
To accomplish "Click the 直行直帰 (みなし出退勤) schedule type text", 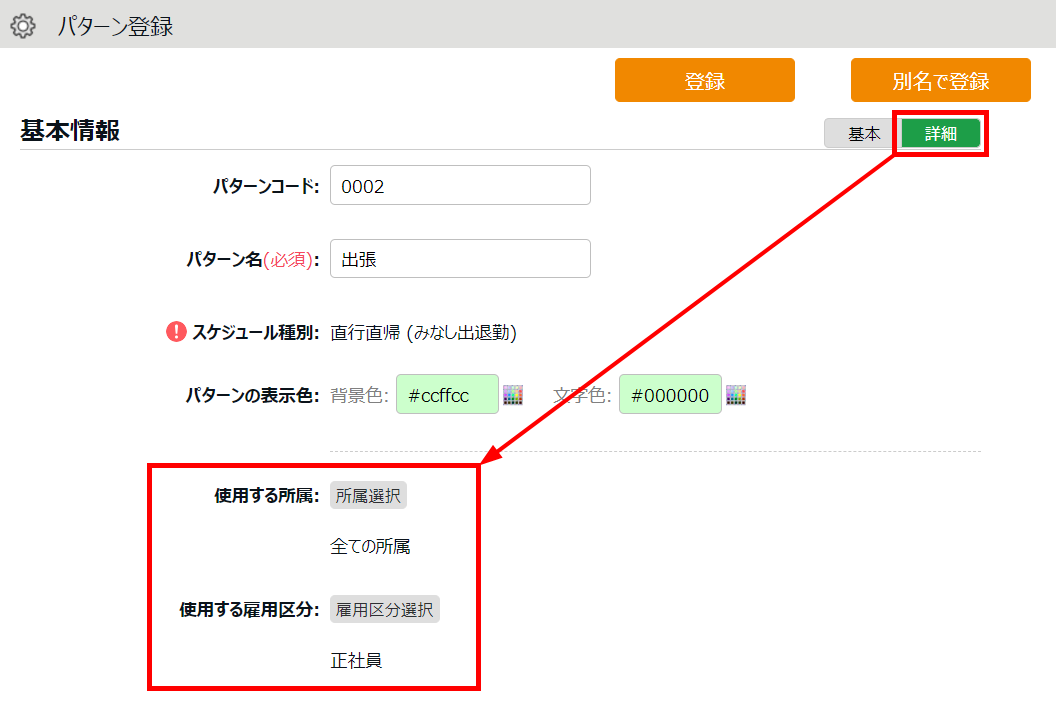I will coord(423,333).
